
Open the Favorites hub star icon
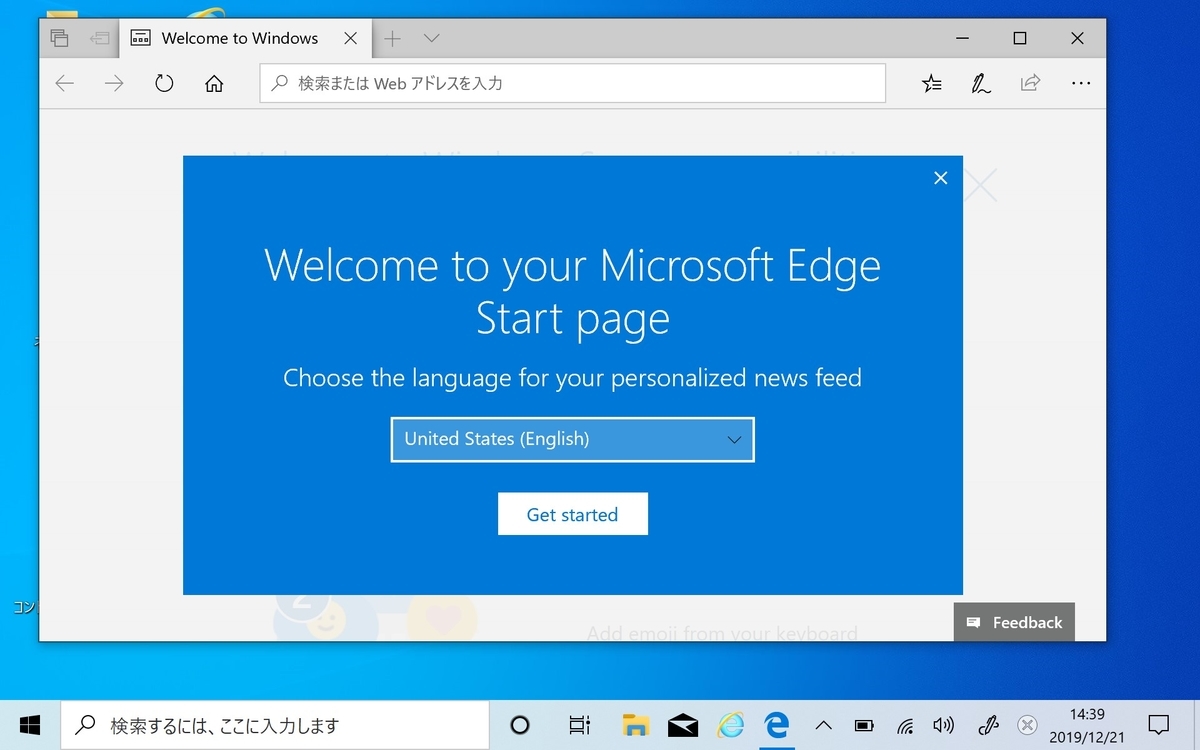932,84
